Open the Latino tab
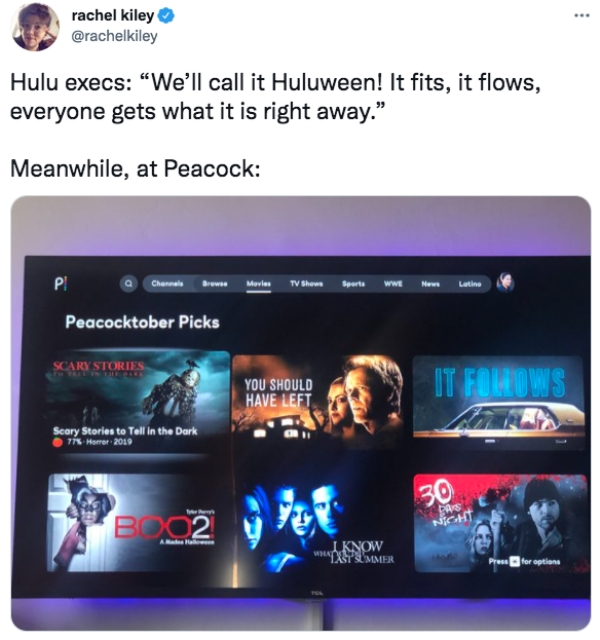This screenshot has width=600, height=640. click(470, 283)
